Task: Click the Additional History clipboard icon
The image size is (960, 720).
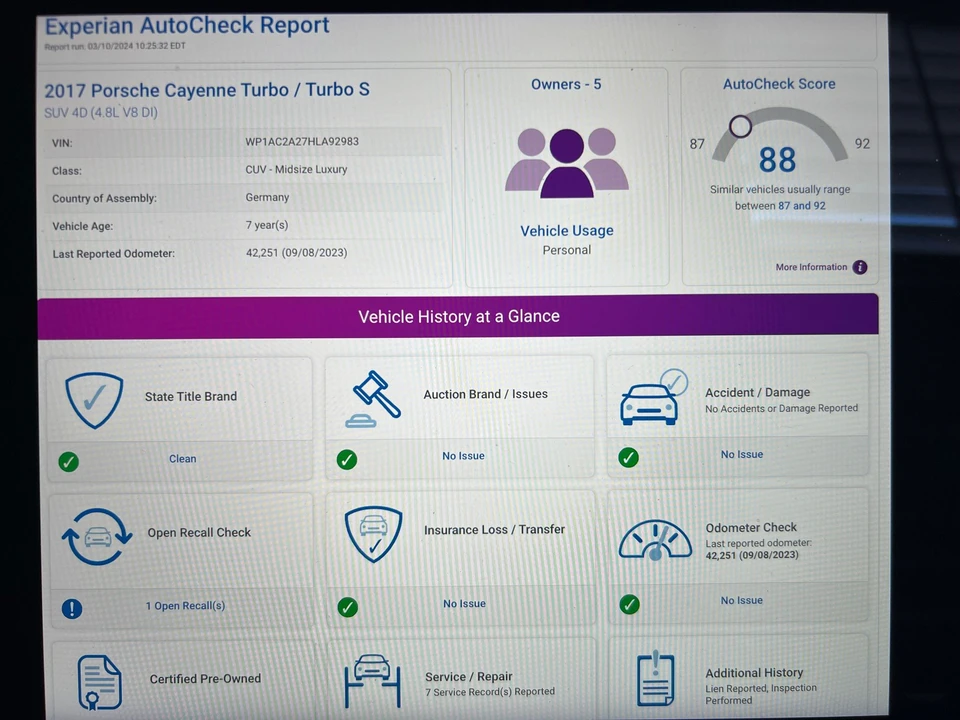Action: pos(656,678)
